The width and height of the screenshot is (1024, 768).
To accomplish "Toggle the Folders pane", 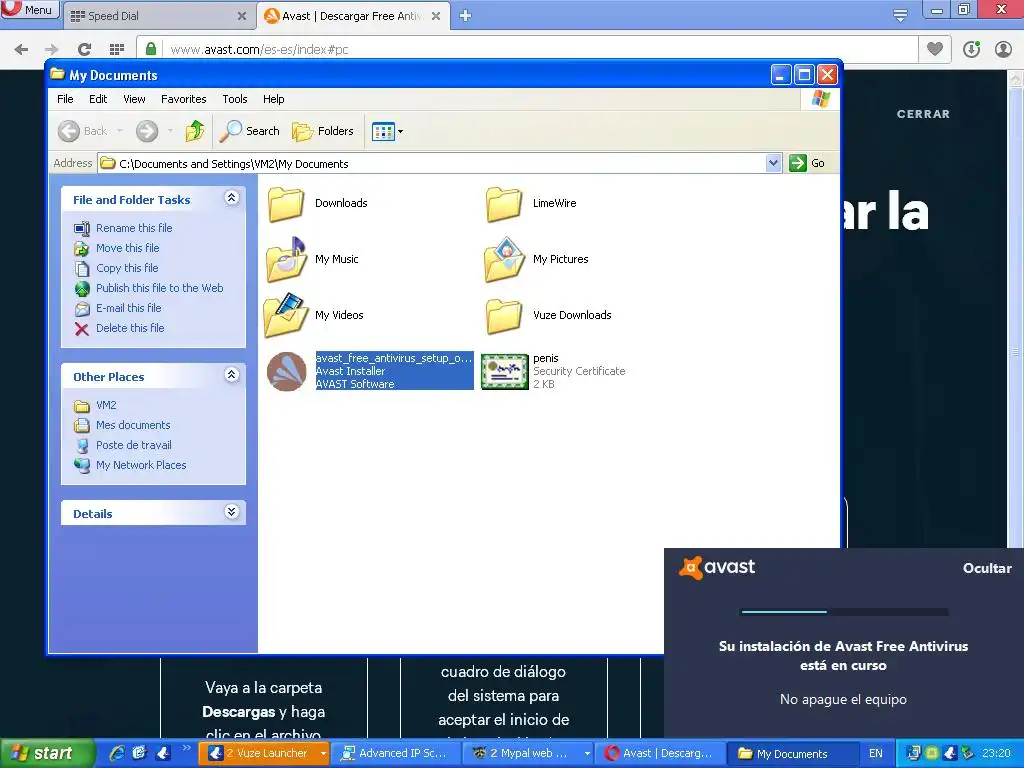I will 323,131.
